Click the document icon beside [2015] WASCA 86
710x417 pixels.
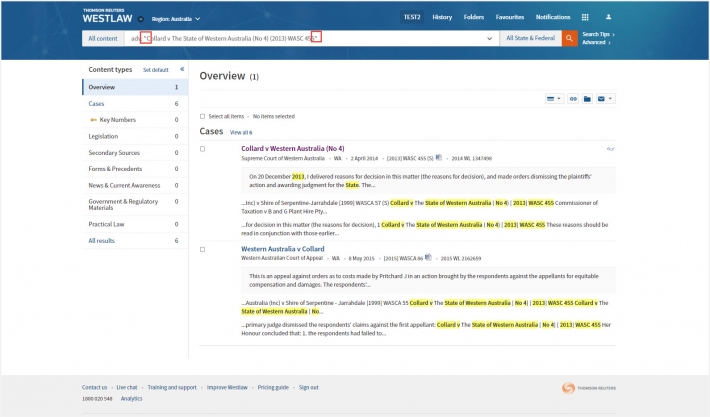428,257
